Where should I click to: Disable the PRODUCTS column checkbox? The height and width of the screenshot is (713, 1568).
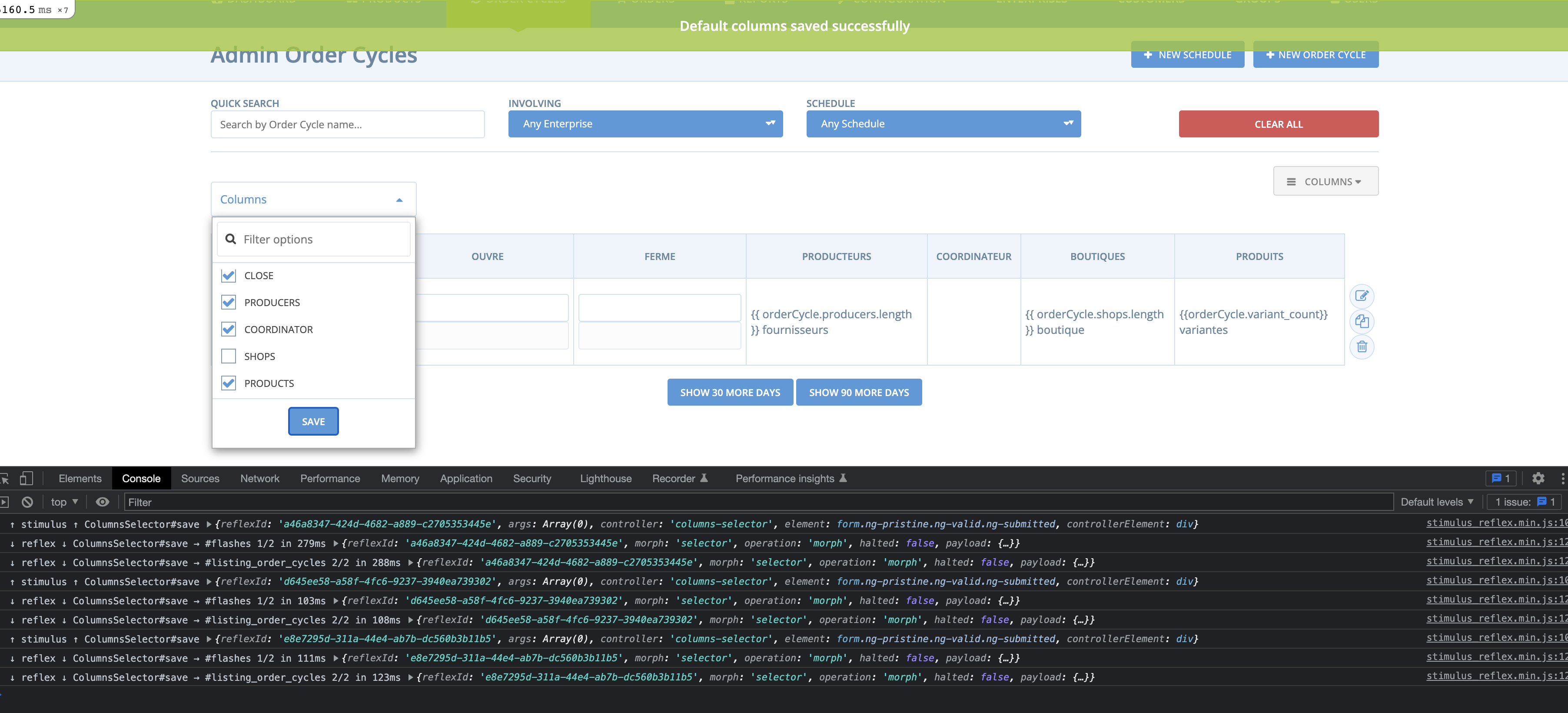coord(228,383)
